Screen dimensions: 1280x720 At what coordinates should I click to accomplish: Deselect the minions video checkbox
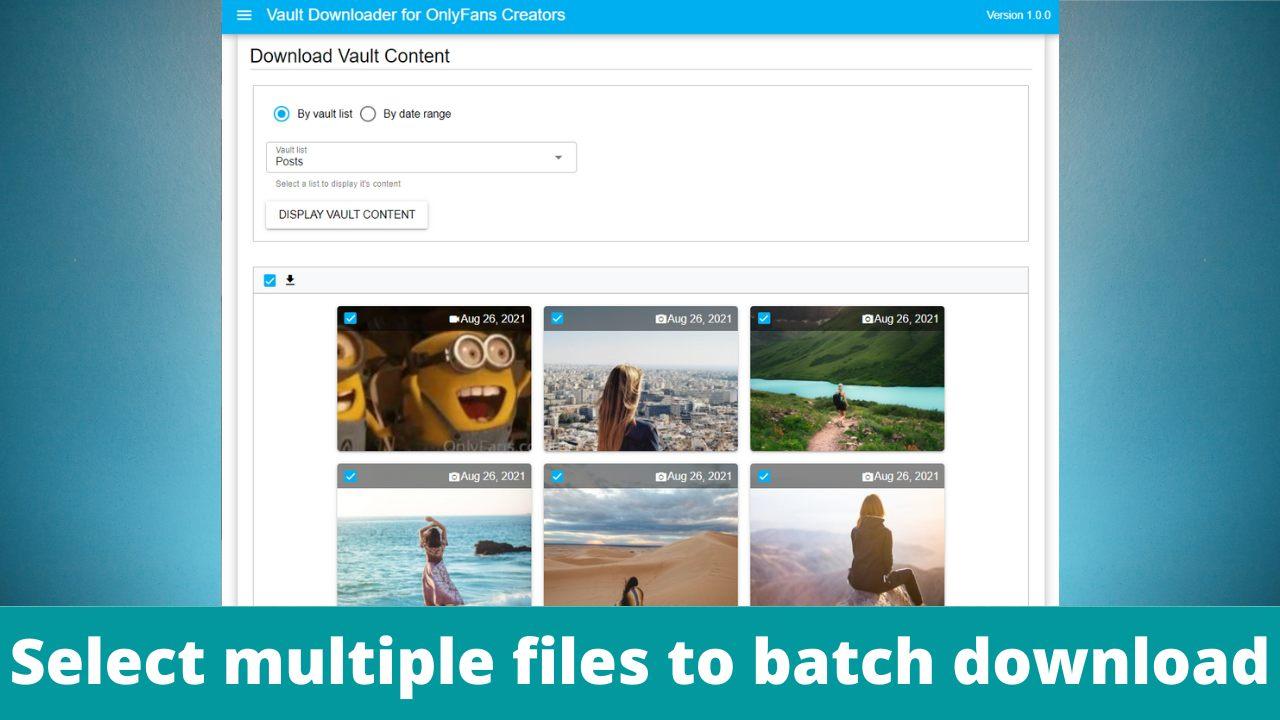(350, 318)
